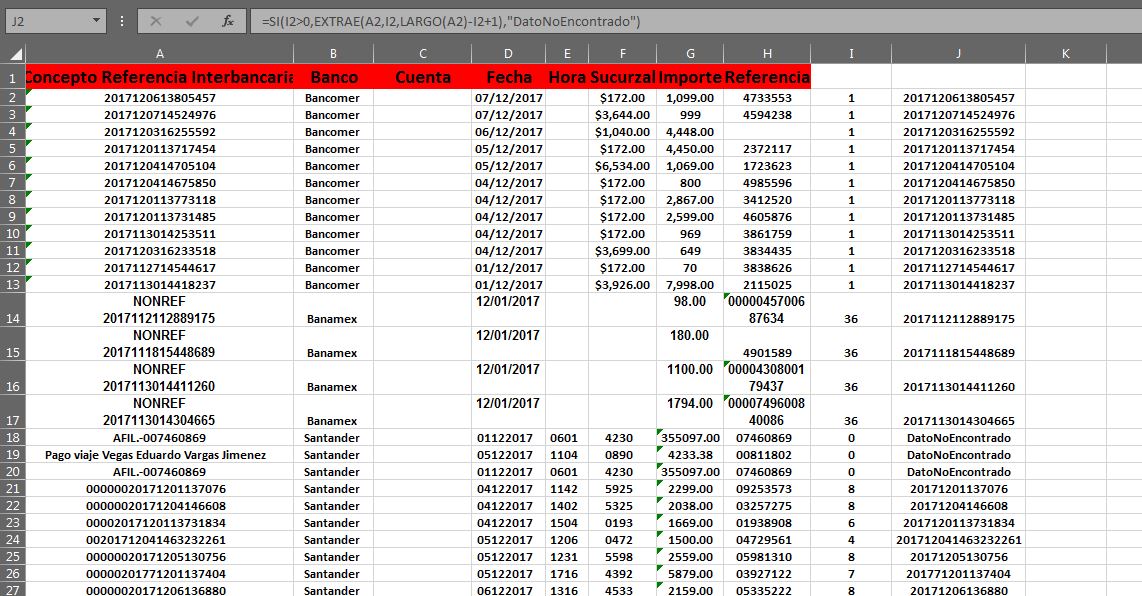Click the amount 2,867.00
This screenshot has width=1142, height=596.
pyautogui.click(x=690, y=200)
